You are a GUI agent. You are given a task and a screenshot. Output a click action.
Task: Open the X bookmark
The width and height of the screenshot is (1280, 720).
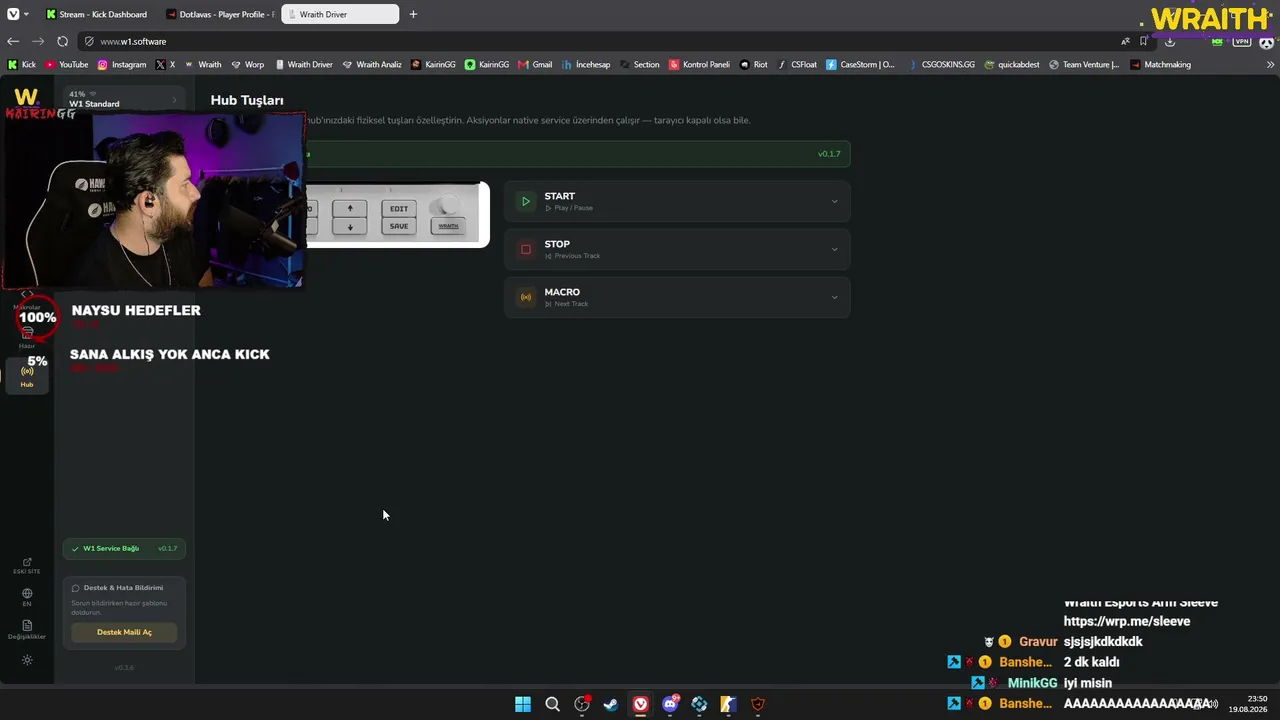pyautogui.click(x=165, y=65)
